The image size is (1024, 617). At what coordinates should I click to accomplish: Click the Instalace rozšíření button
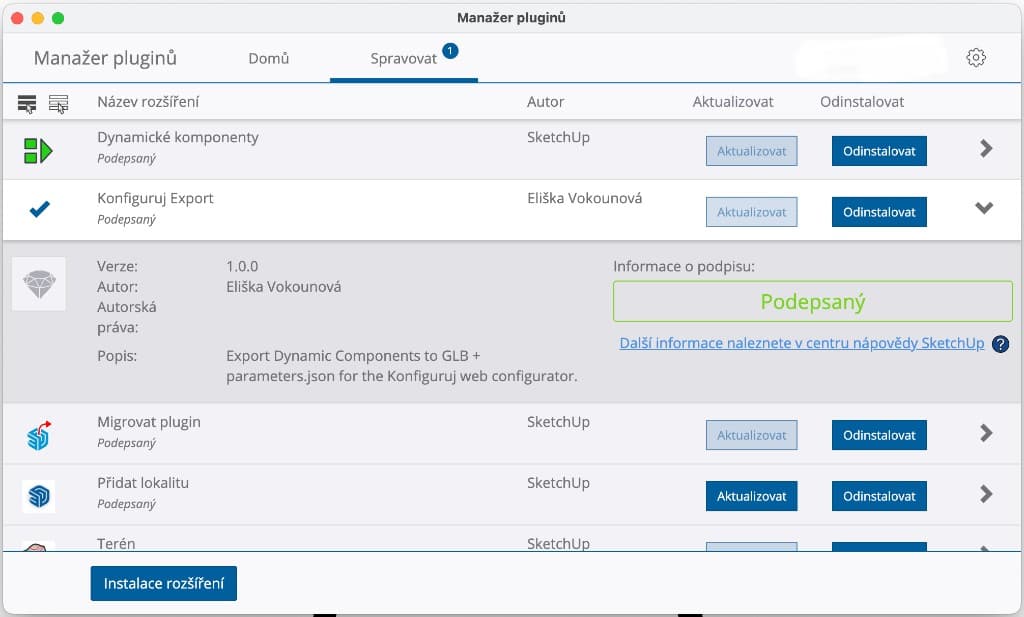(164, 583)
